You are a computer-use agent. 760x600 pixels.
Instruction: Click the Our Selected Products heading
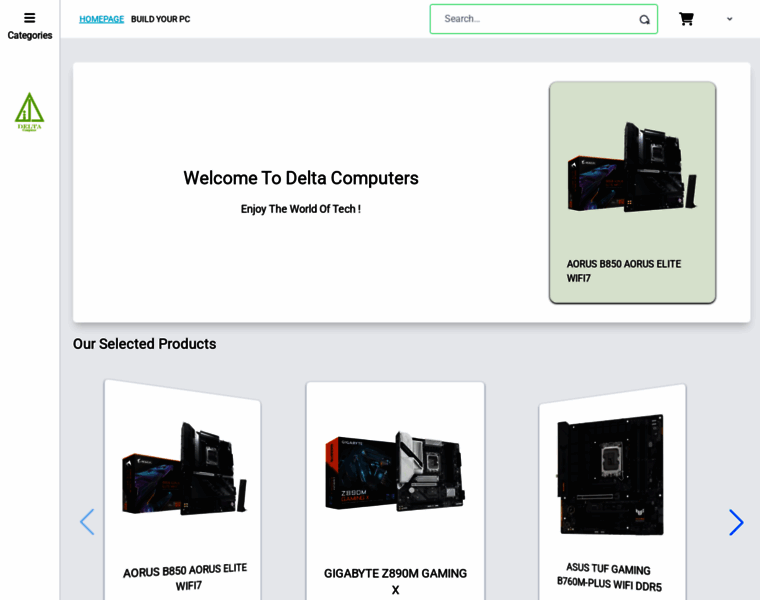coord(144,344)
